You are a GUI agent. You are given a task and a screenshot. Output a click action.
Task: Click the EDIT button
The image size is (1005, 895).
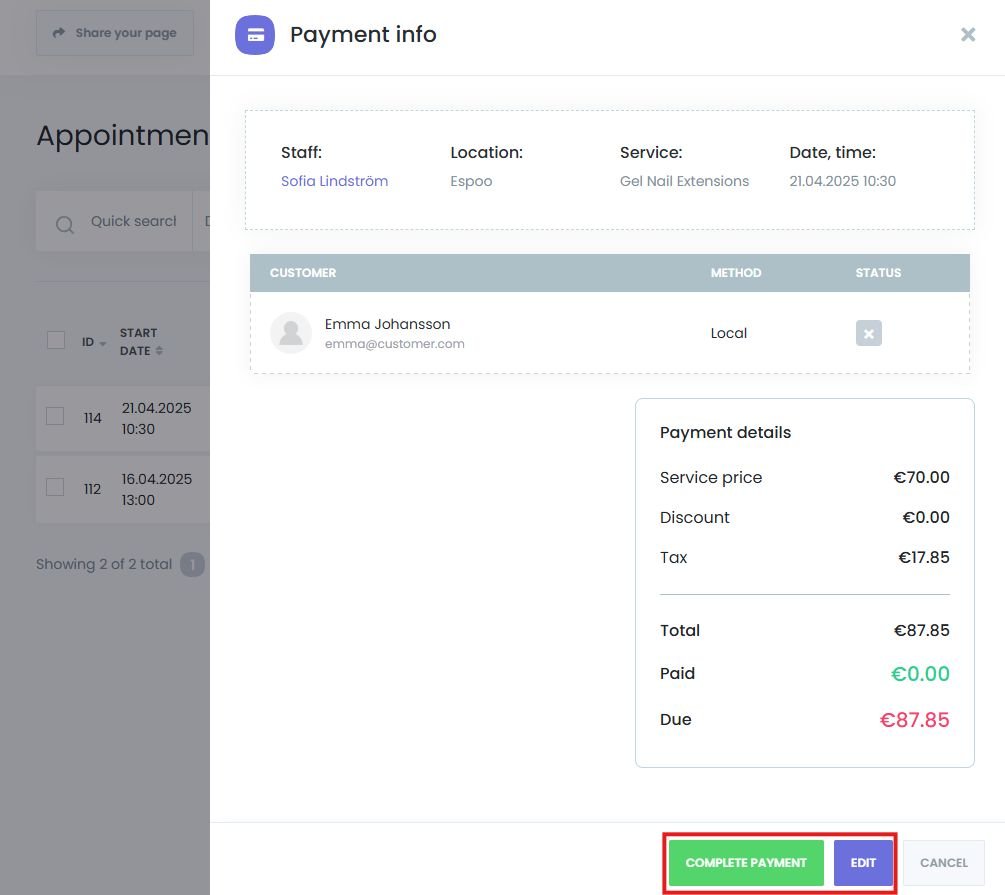pyautogui.click(x=862, y=862)
